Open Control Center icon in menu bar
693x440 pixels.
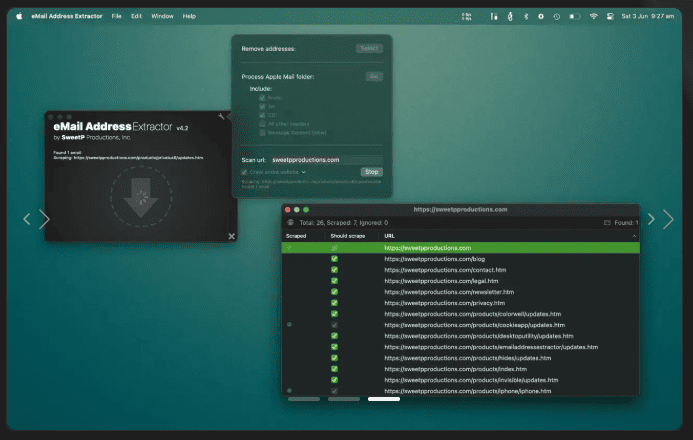tap(610, 16)
